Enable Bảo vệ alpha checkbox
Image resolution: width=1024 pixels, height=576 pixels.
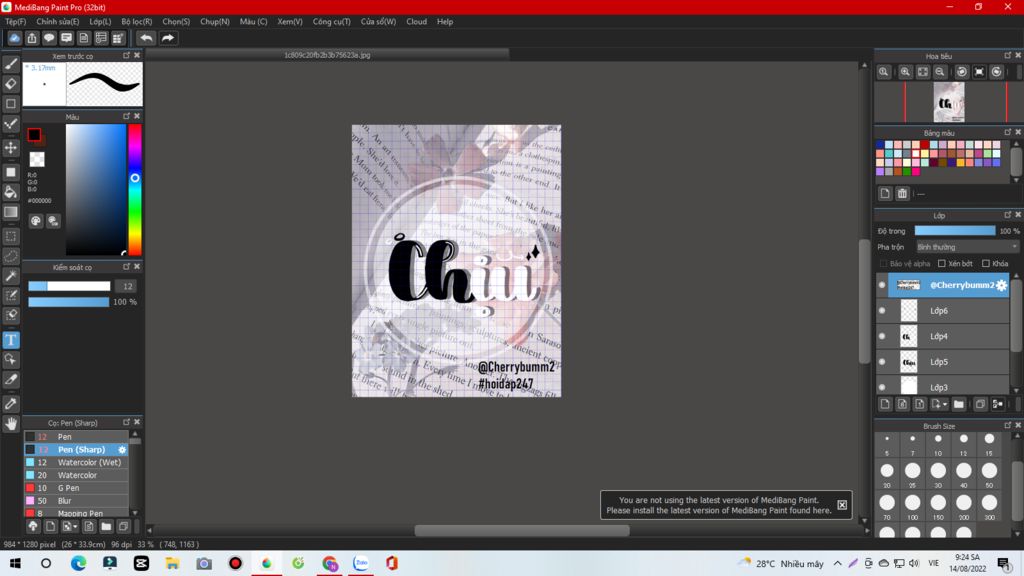click(884, 264)
